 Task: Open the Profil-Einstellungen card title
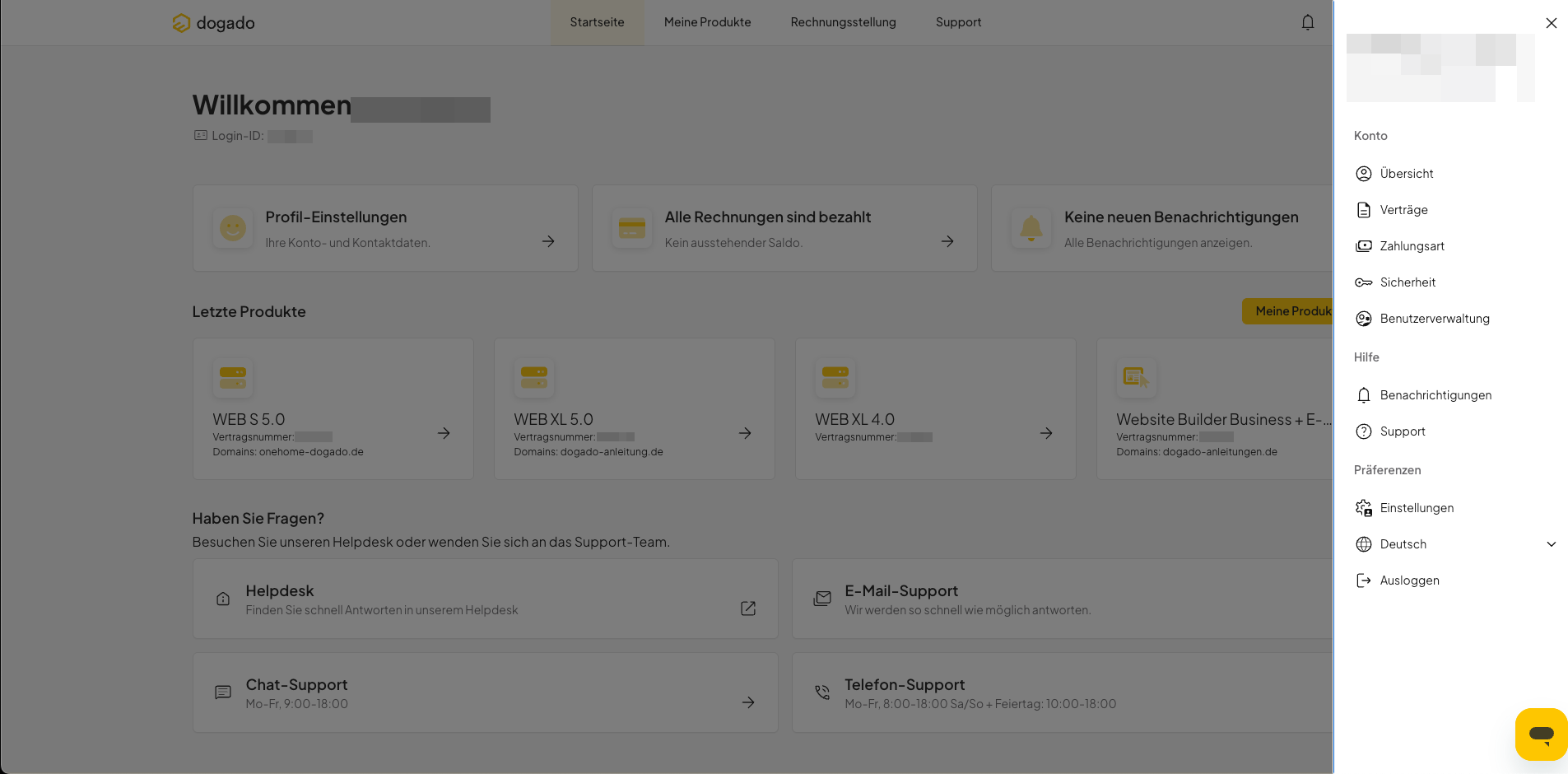[x=336, y=217]
